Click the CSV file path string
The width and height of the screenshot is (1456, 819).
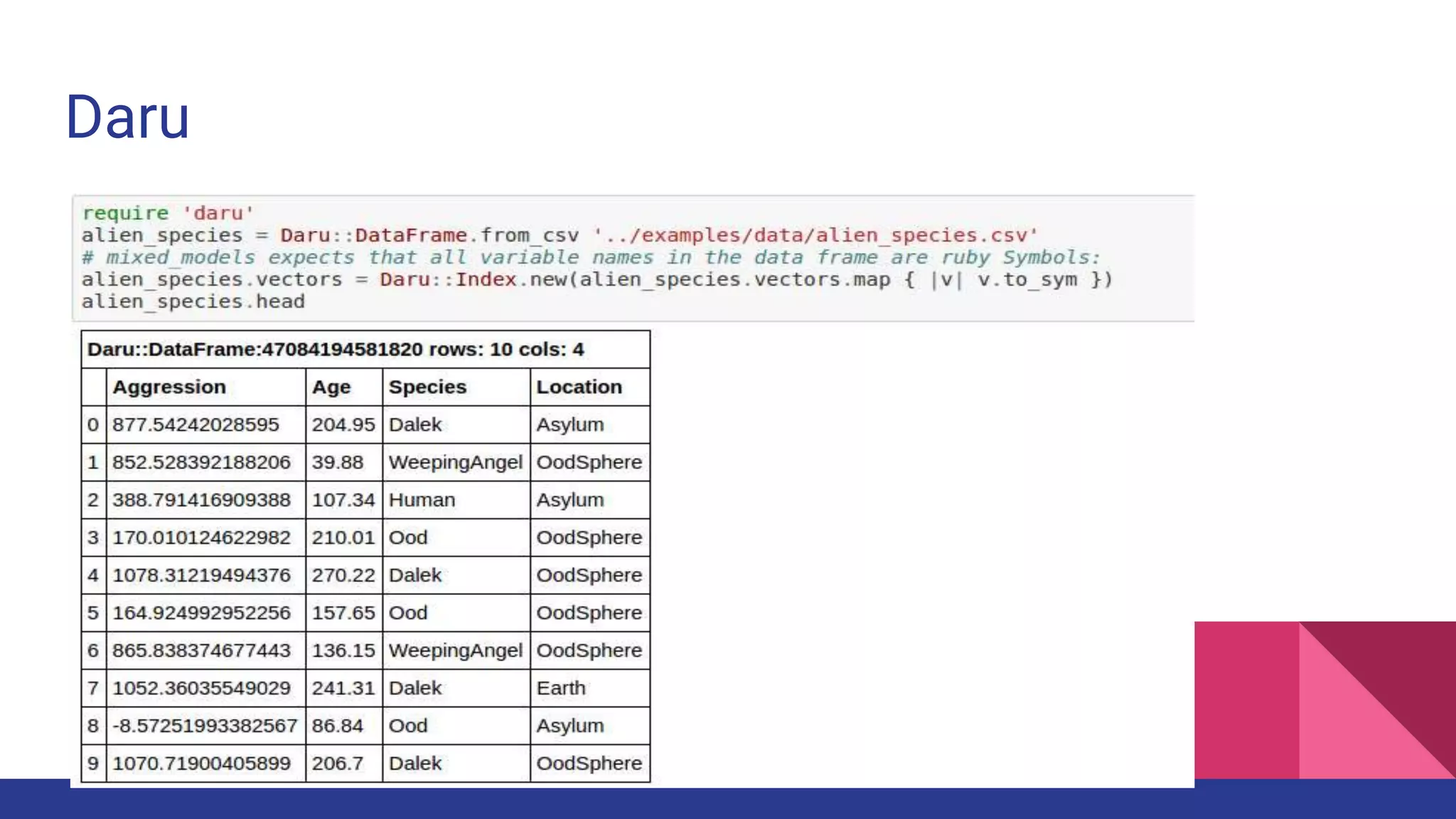[815, 235]
